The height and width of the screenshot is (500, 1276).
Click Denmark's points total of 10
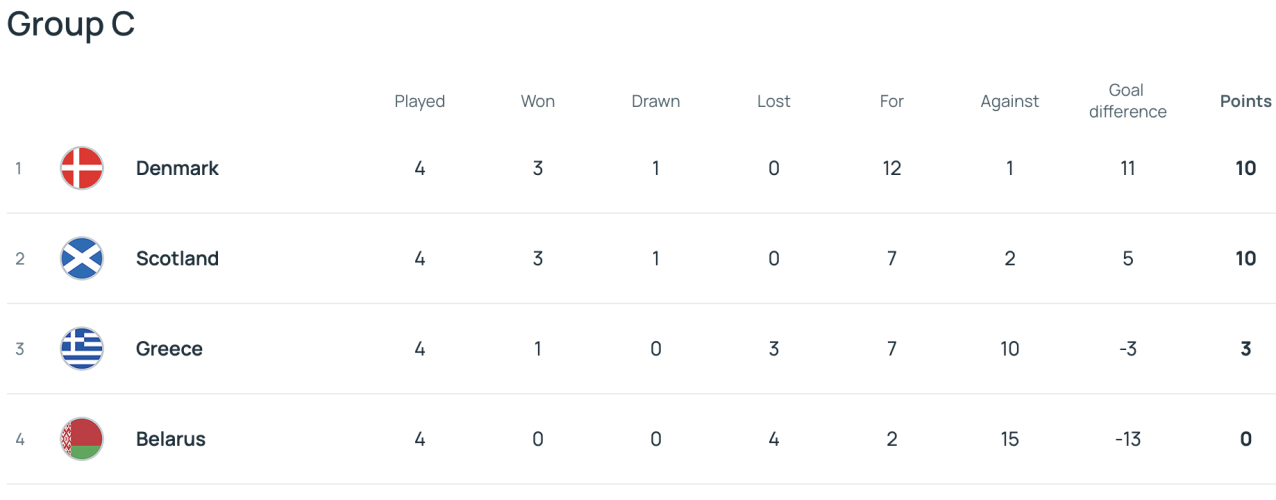pos(1245,168)
